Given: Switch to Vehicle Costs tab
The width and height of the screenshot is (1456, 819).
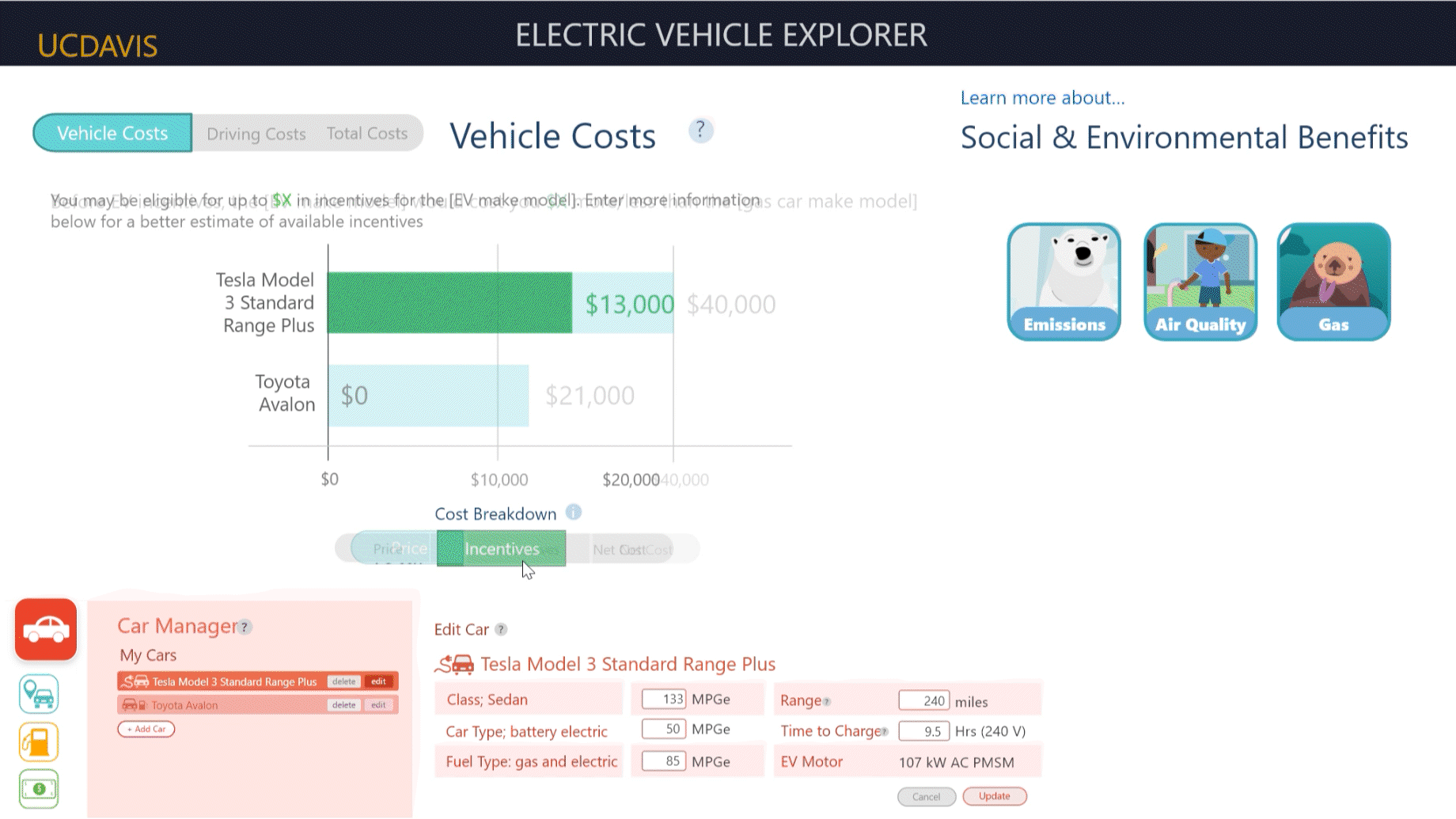Looking at the screenshot, I should [112, 133].
